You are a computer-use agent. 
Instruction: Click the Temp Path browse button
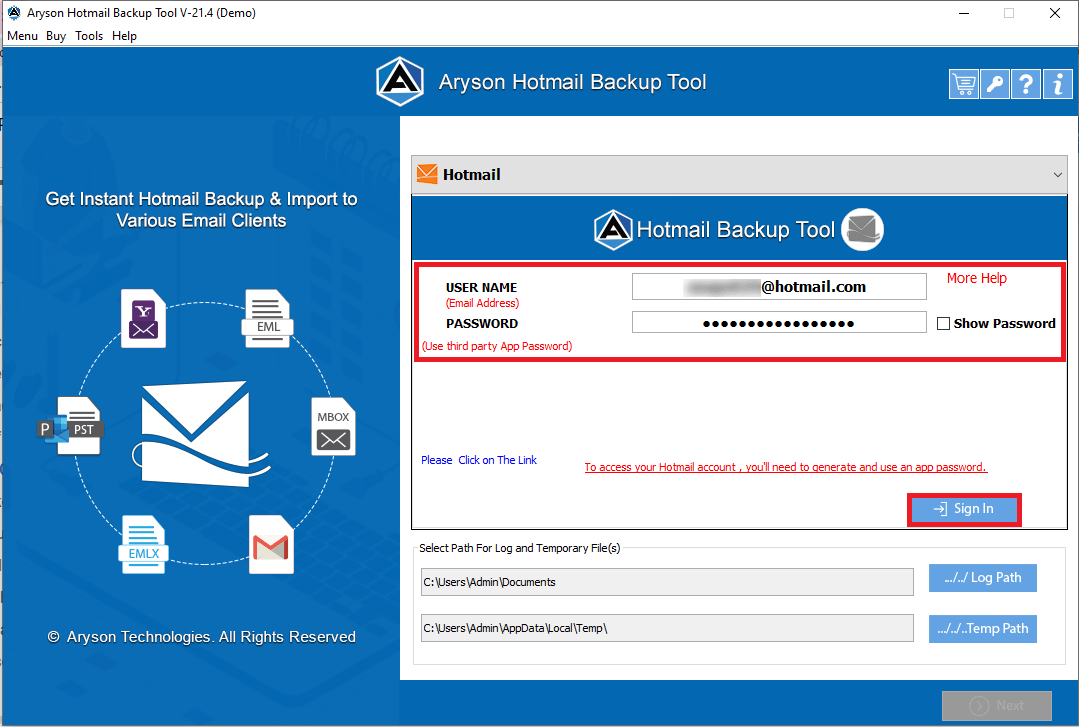983,629
